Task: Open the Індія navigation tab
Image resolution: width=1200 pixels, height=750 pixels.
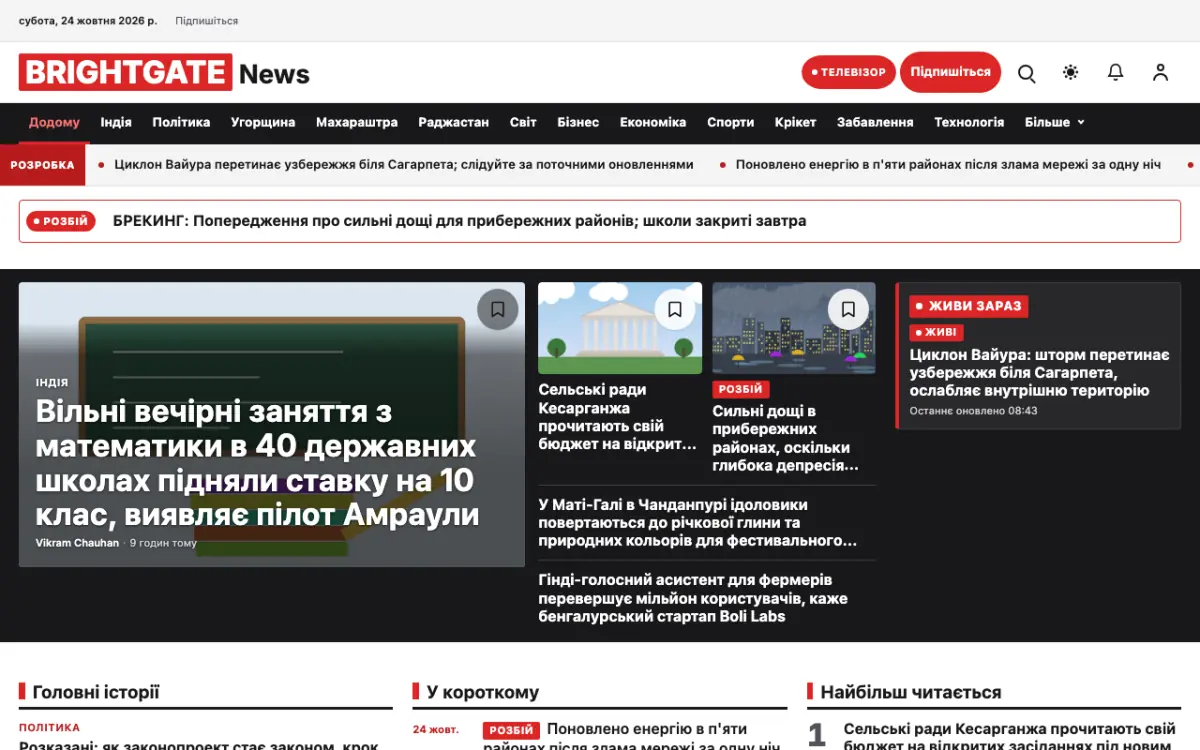Action: click(116, 122)
